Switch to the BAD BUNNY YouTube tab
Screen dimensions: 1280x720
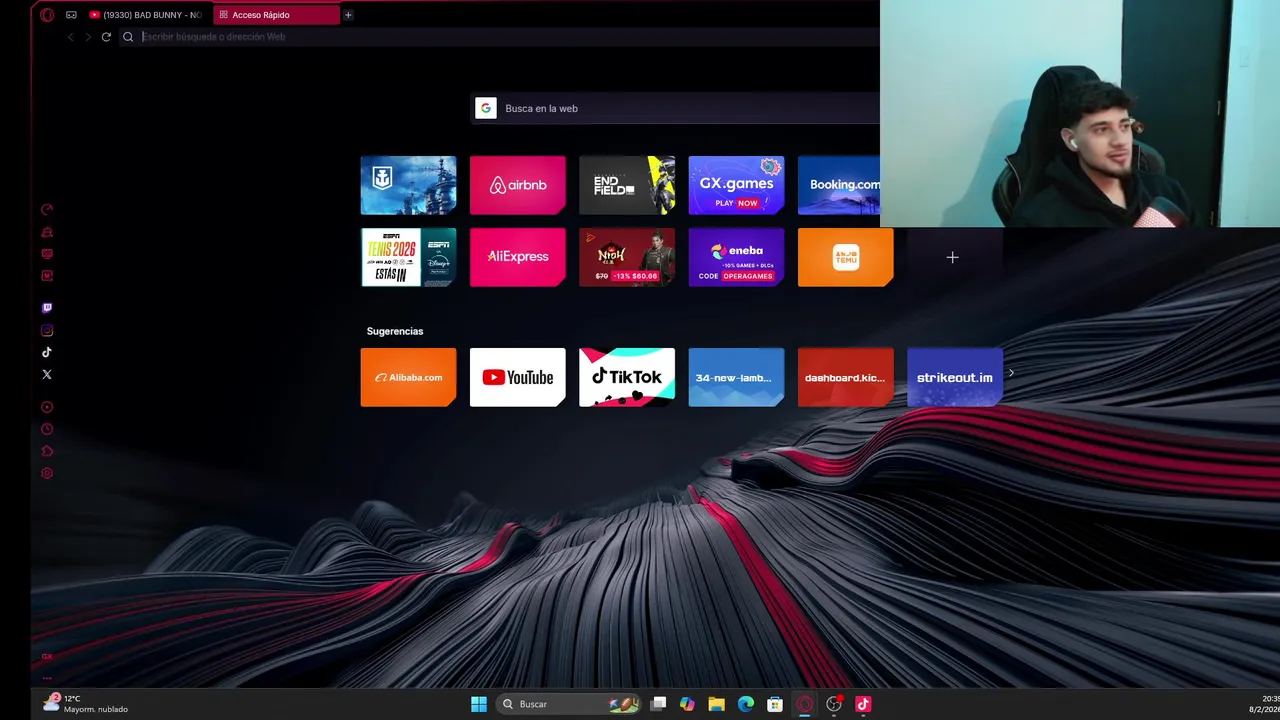(146, 15)
